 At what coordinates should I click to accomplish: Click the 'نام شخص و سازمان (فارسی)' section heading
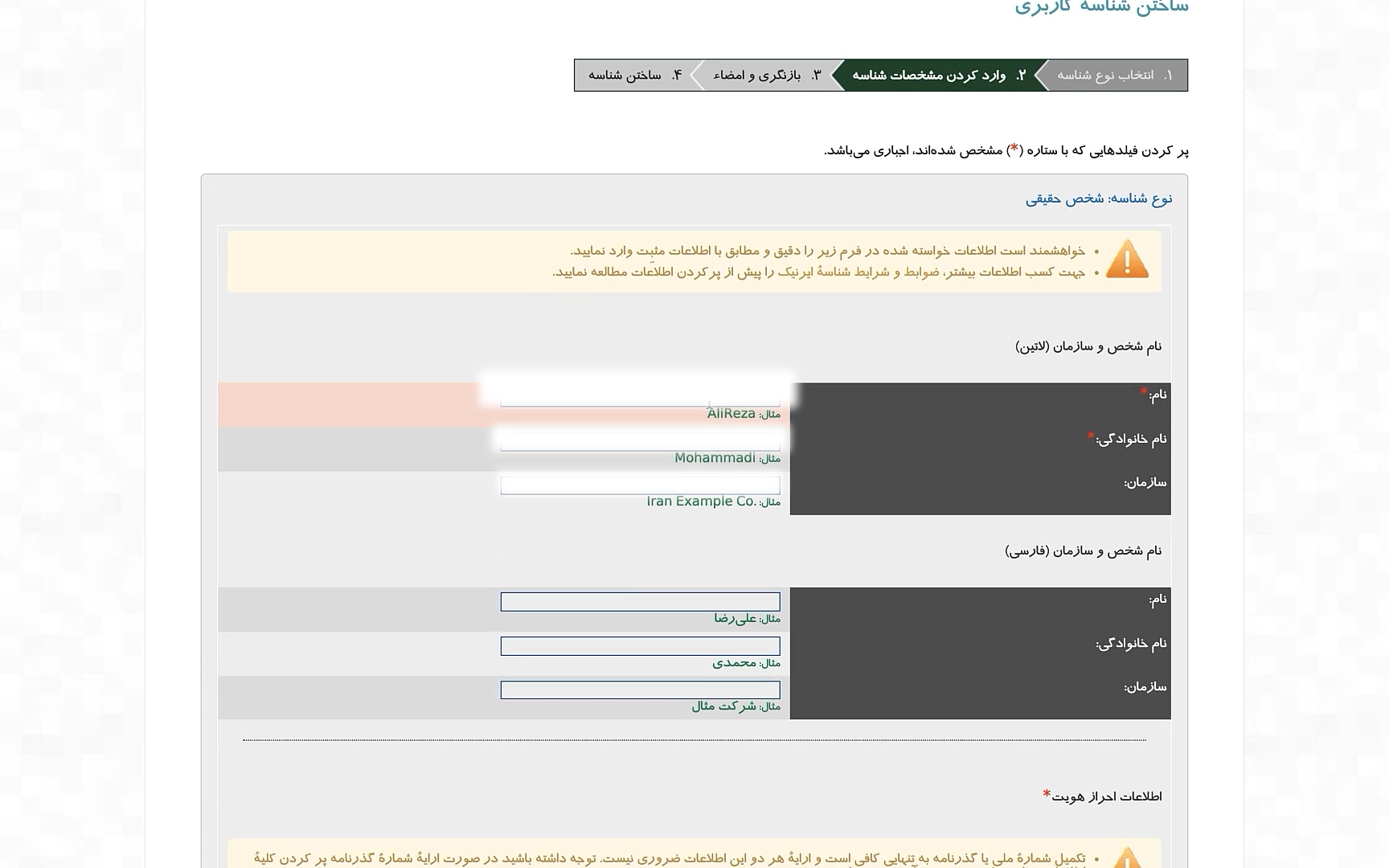click(1083, 551)
